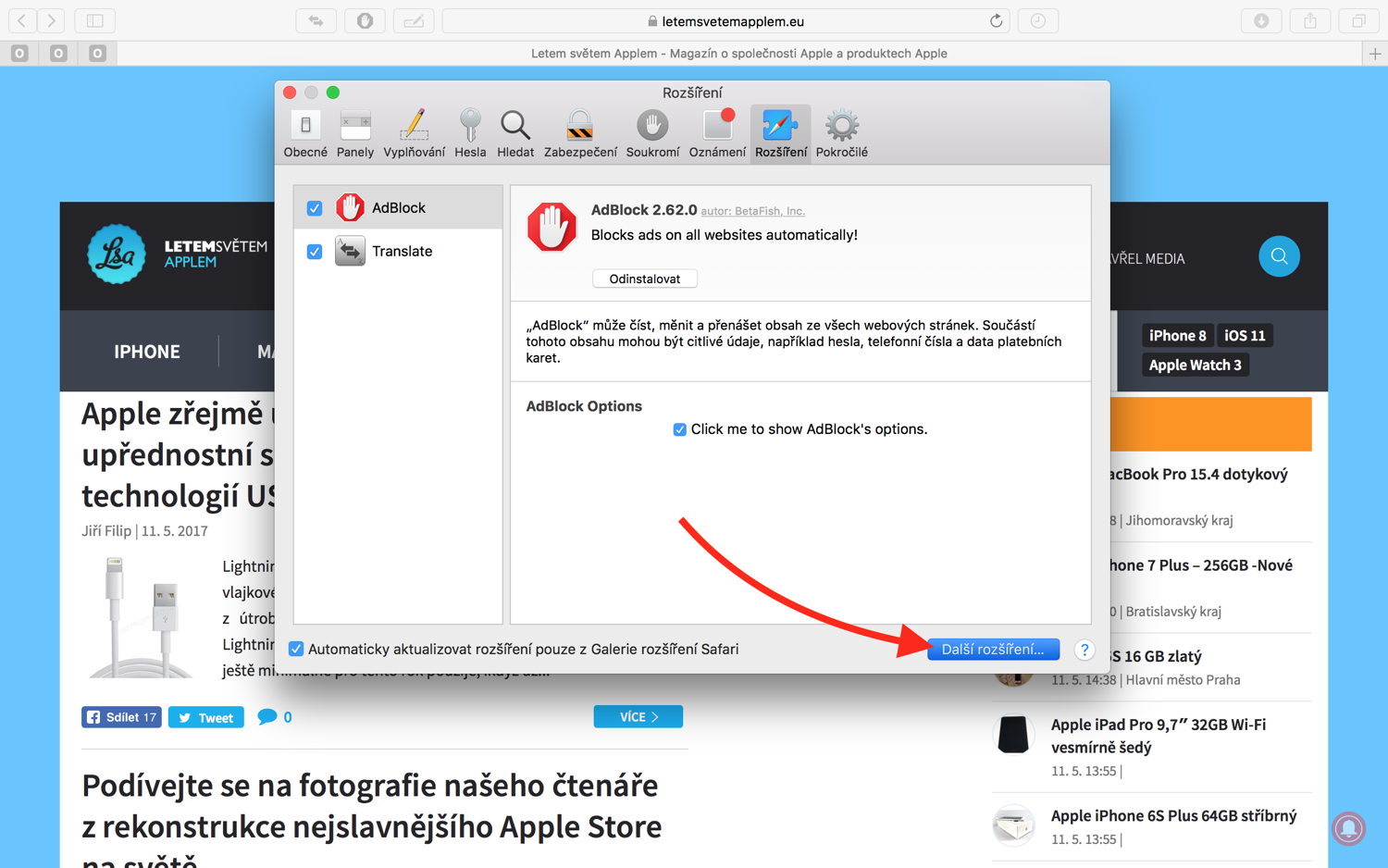Image resolution: width=1388 pixels, height=868 pixels.
Task: Click the notification bell on the webpage
Action: [x=1348, y=827]
